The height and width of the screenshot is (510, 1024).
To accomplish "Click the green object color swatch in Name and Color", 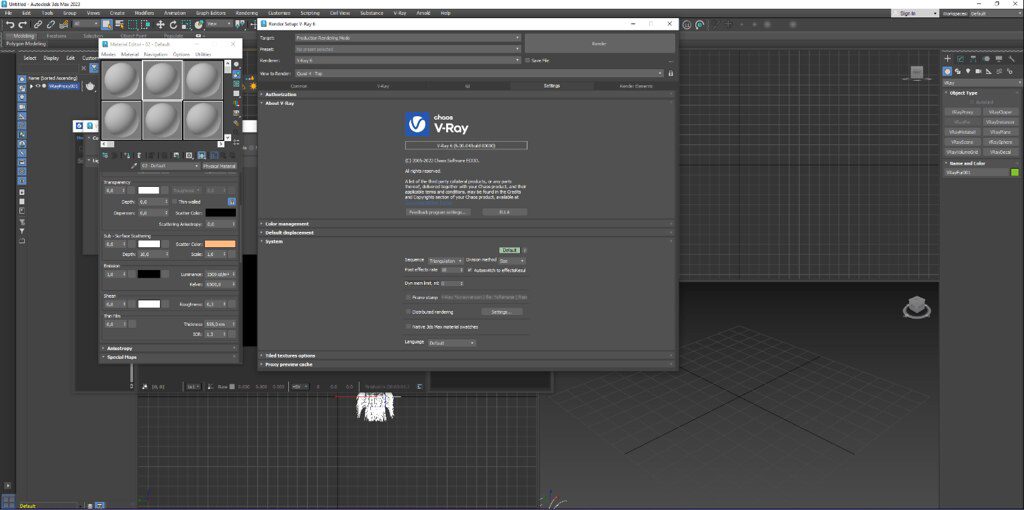I will point(1014,172).
